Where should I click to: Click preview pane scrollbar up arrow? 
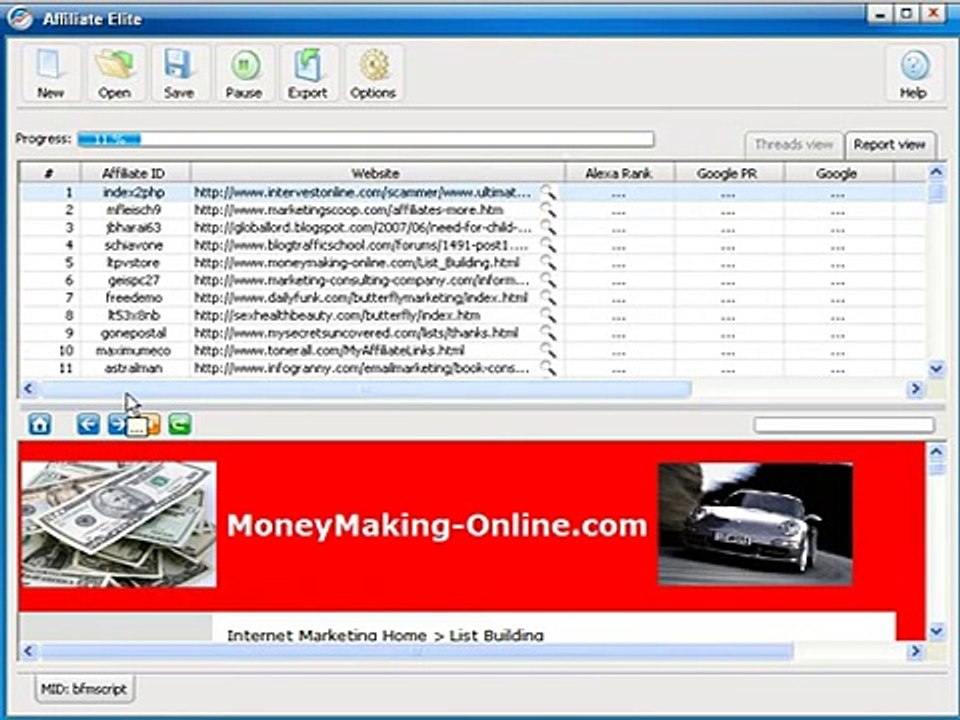[x=936, y=452]
